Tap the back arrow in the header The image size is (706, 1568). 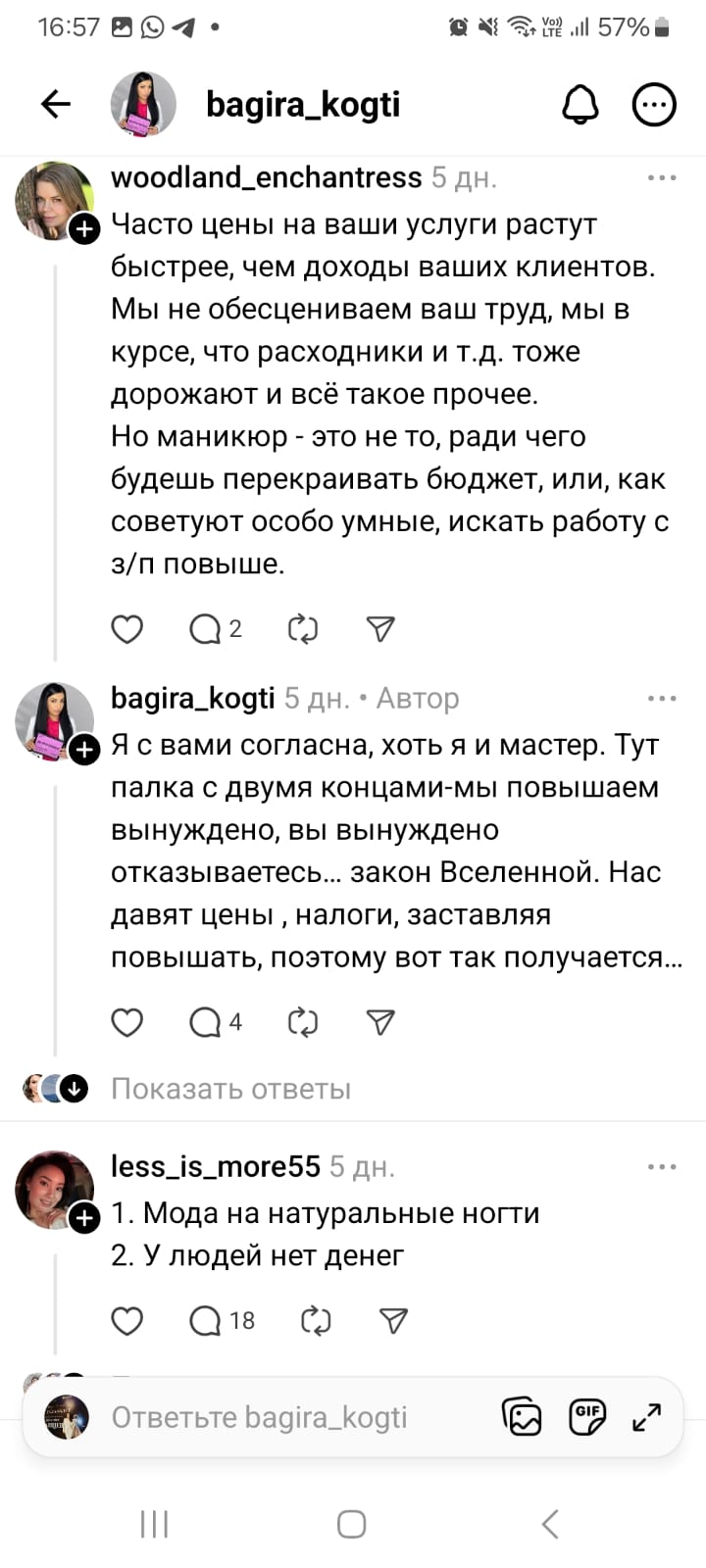pos(56,104)
